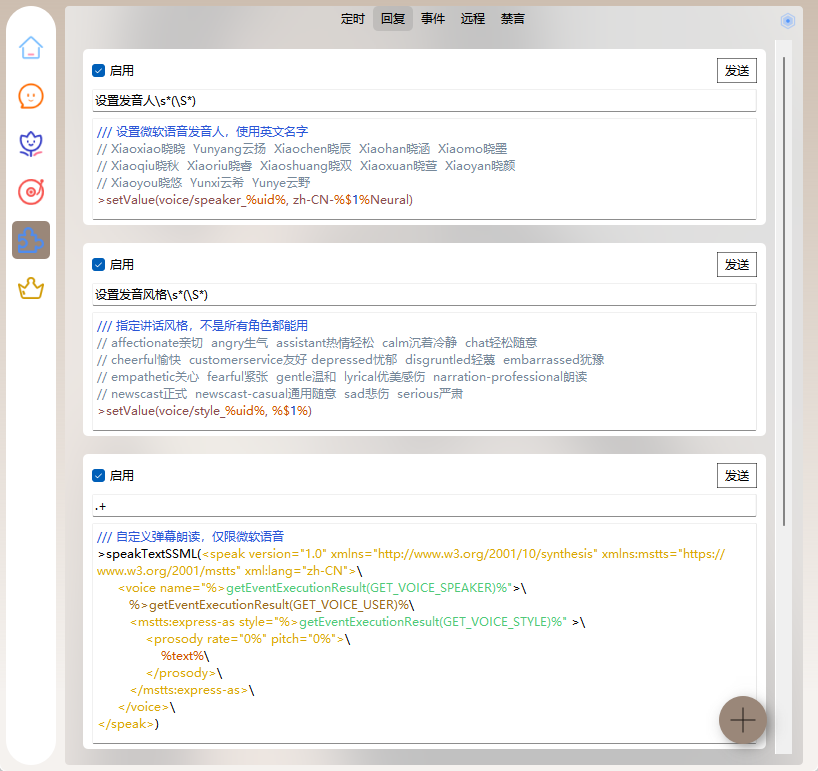This screenshot has height=771, width=818.
Task: Click the newscast正式 style list line
Action: coord(280,394)
